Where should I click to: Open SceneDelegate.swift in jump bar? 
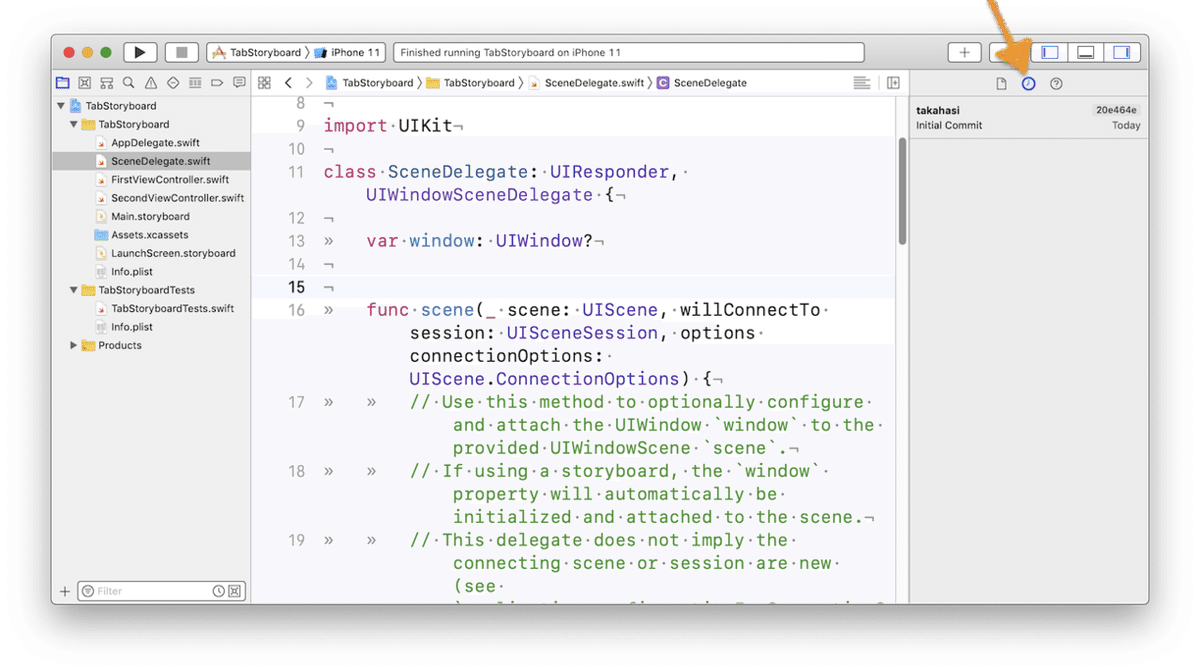(x=586, y=83)
